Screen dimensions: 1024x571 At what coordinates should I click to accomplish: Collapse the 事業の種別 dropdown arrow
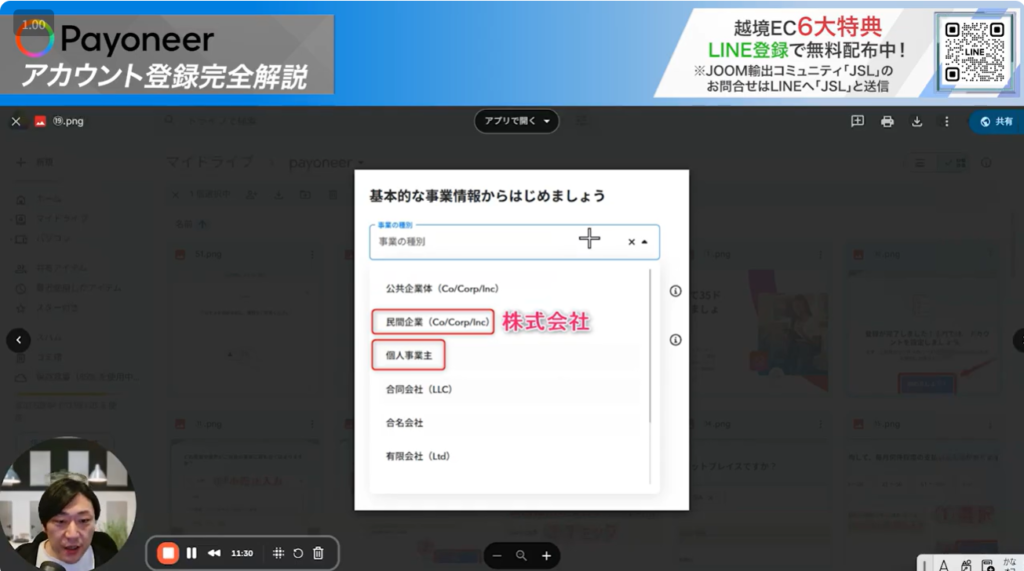tap(645, 242)
